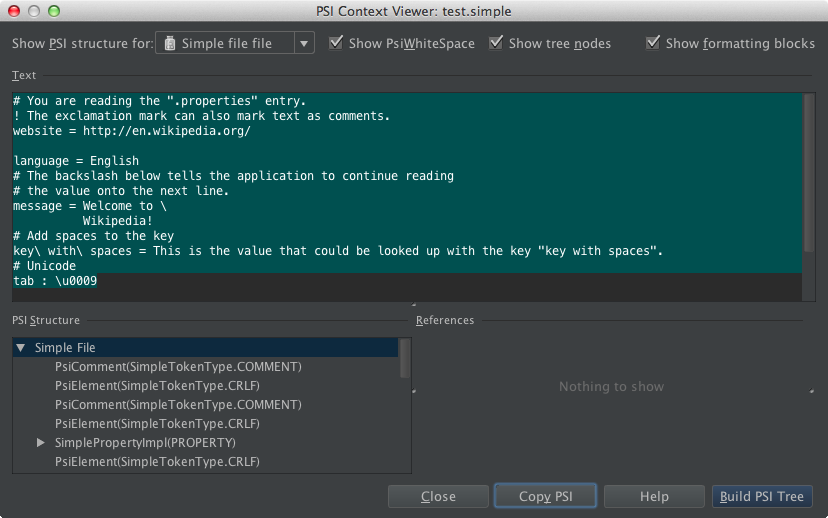The image size is (828, 518).
Task: Click Build PSI Tree button
Action: pos(762,496)
